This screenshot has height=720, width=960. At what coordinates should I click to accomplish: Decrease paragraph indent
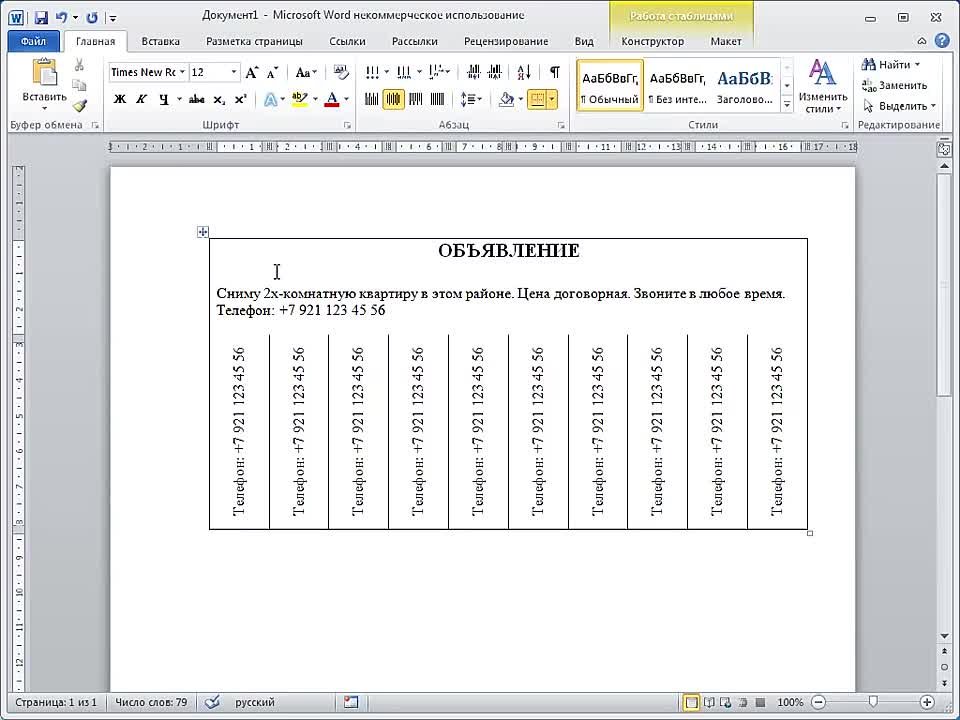[x=473, y=73]
